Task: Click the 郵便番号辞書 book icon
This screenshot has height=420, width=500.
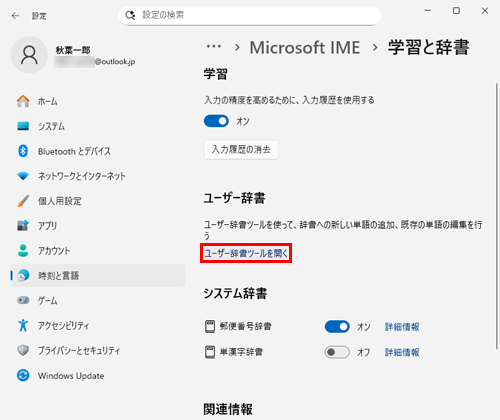Action: [210, 326]
